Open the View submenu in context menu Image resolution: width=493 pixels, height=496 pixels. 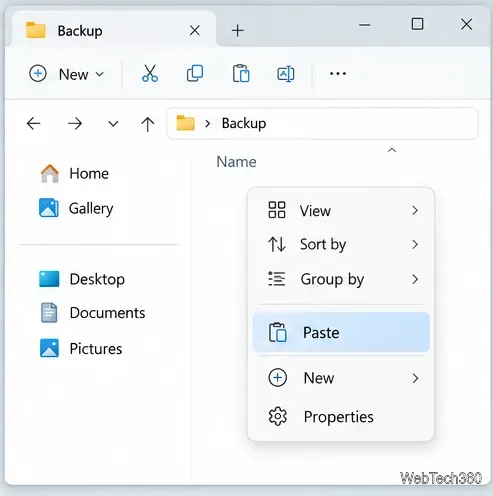(341, 211)
